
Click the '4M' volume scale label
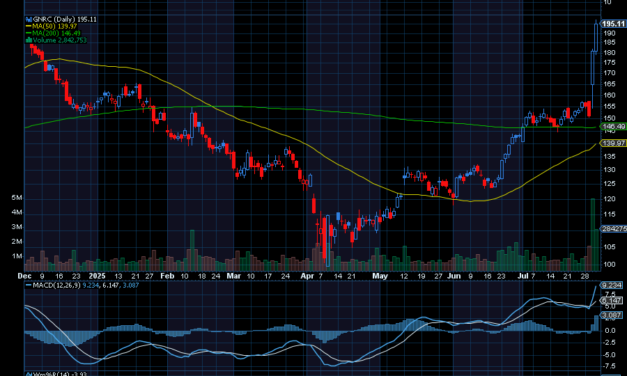pos(17,212)
